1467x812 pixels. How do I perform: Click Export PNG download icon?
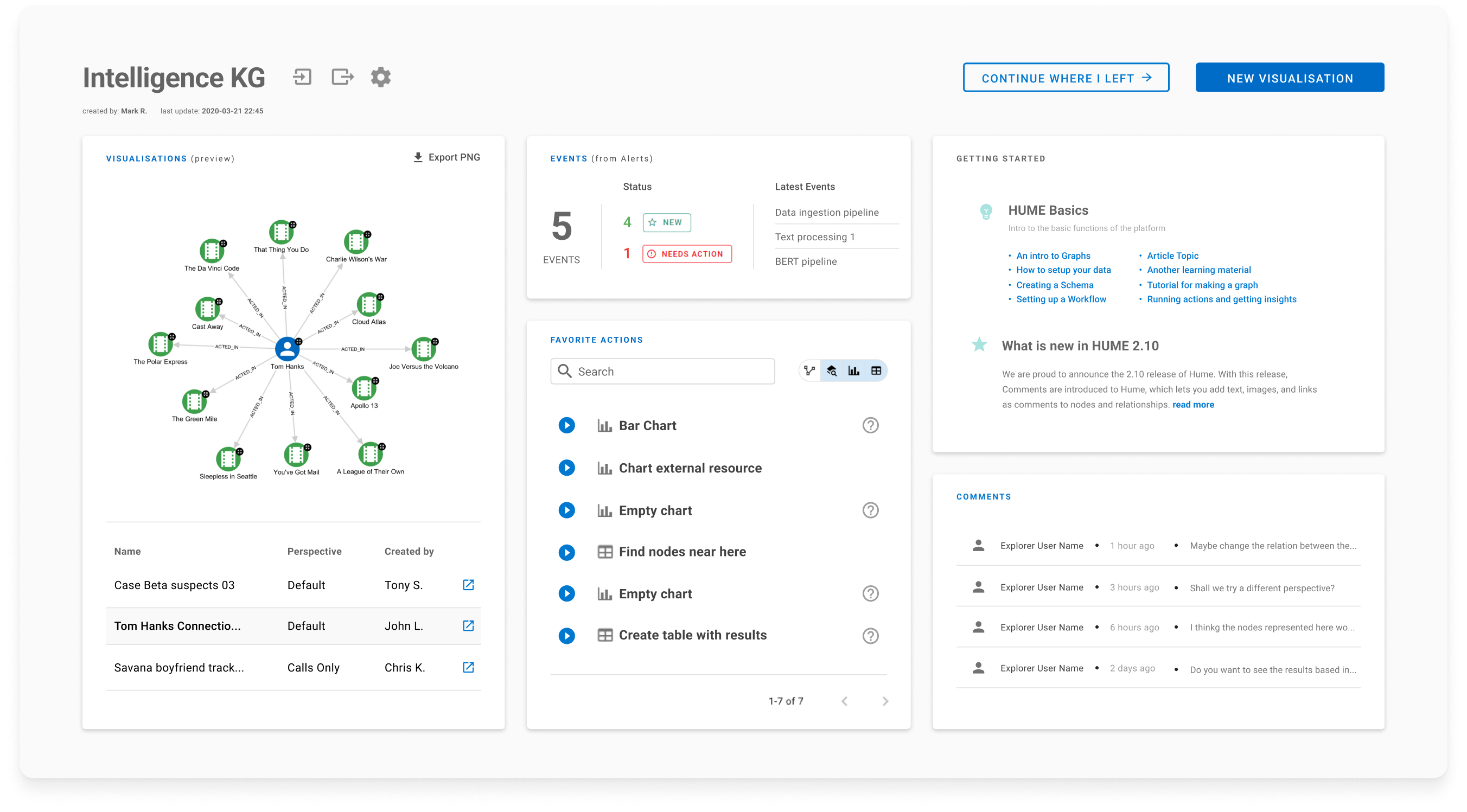(x=418, y=157)
